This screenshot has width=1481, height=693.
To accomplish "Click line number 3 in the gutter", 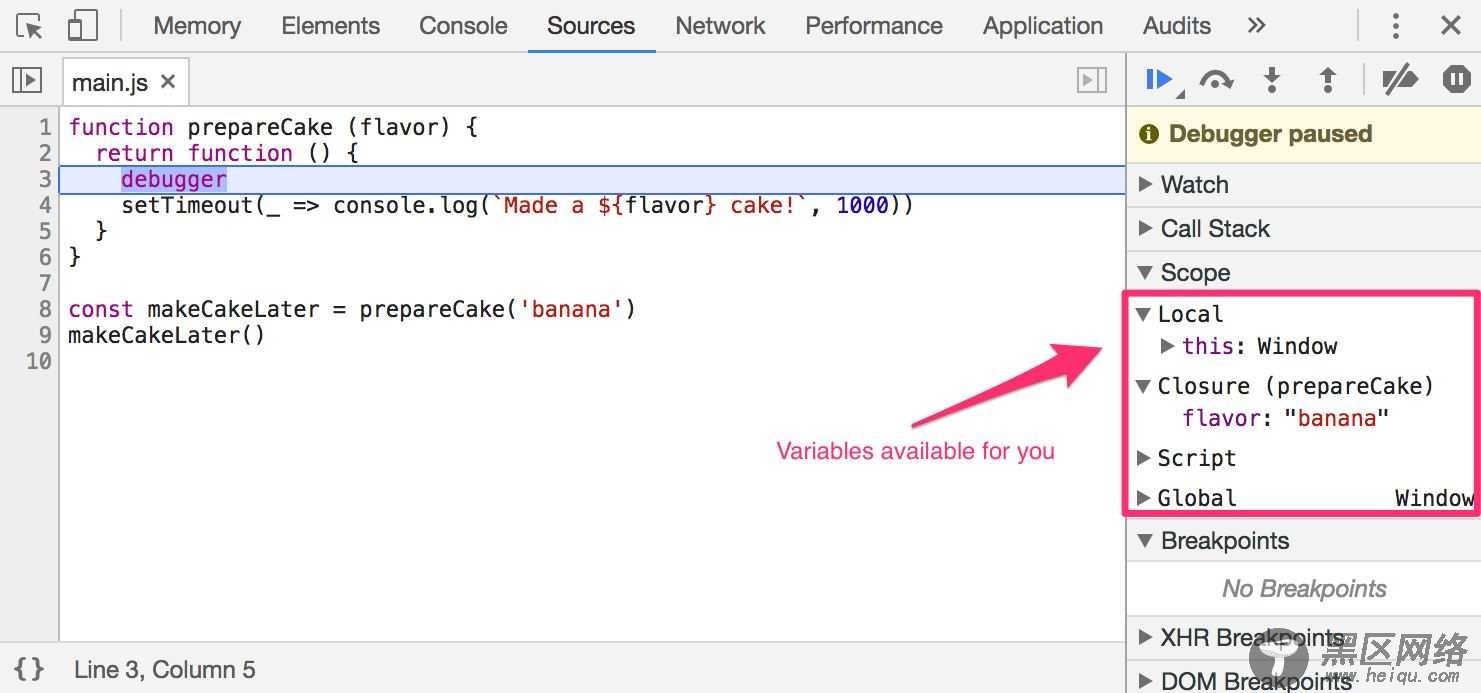I will coord(45,179).
